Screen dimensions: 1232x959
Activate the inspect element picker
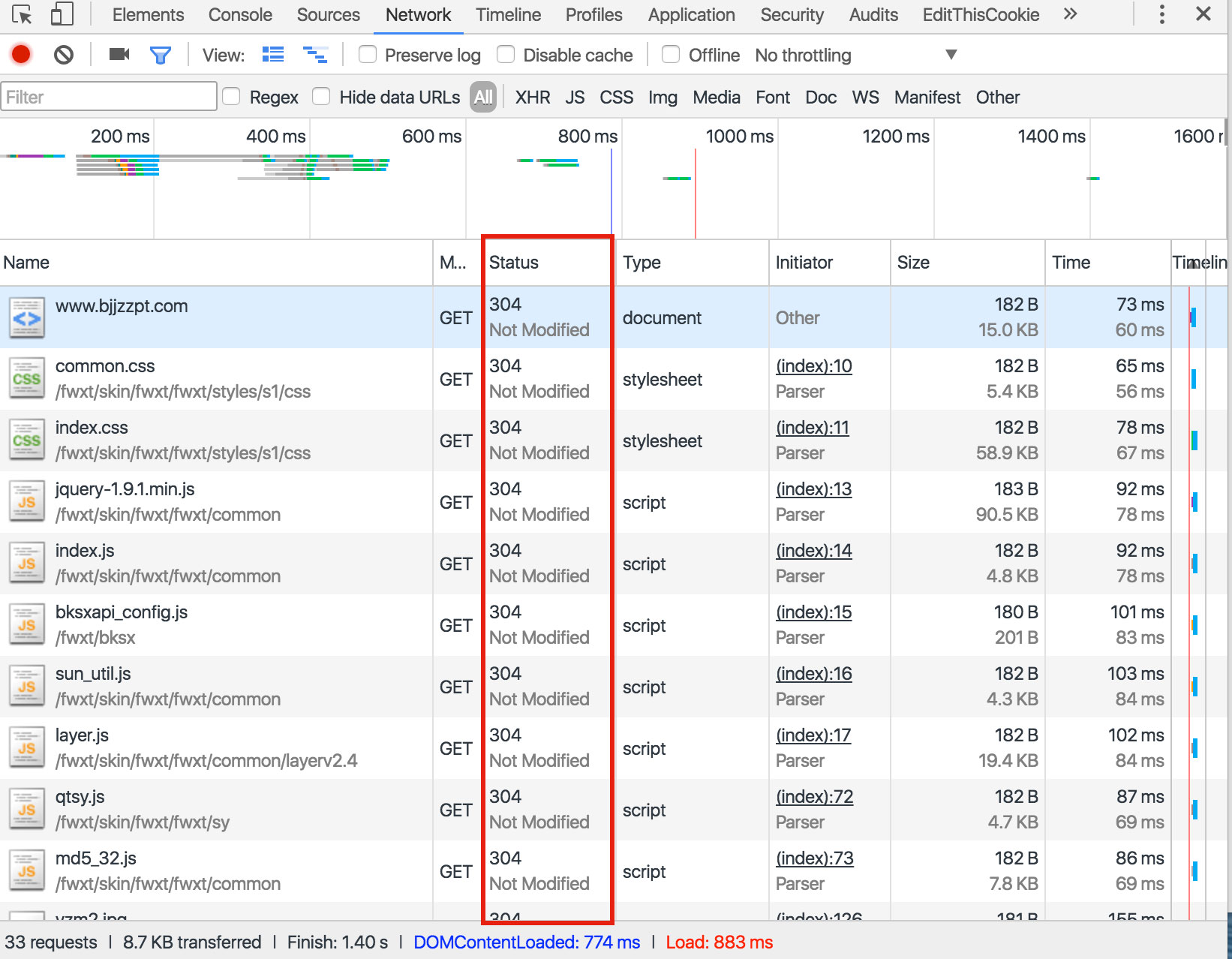click(23, 15)
